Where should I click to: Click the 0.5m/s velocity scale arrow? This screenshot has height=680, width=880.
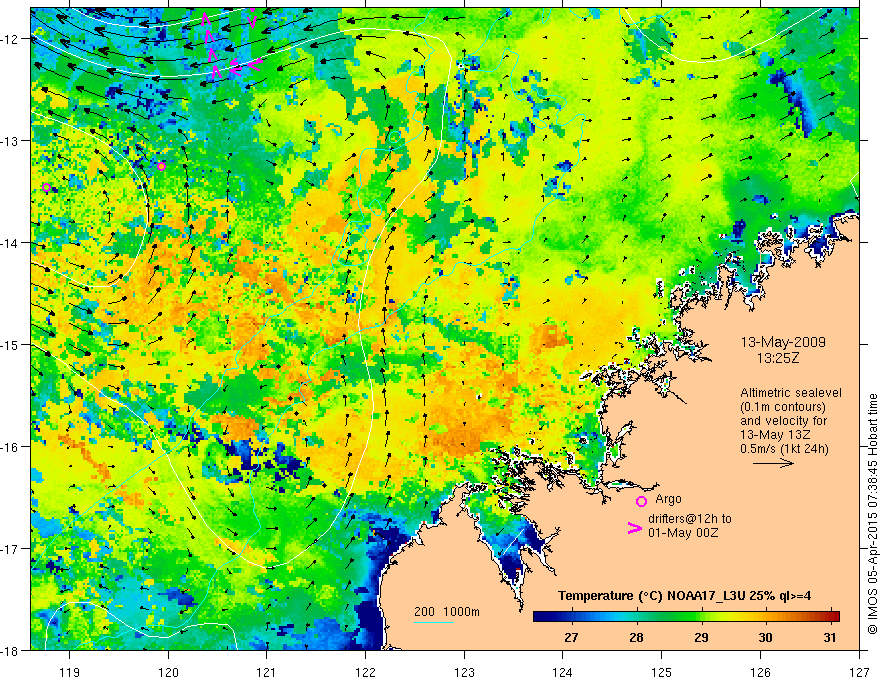(x=773, y=463)
